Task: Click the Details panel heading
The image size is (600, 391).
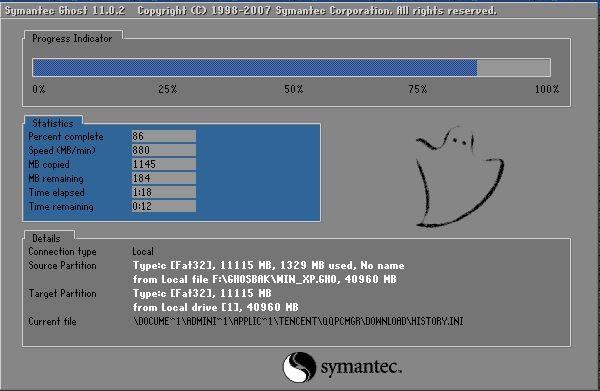Action: (x=46, y=238)
